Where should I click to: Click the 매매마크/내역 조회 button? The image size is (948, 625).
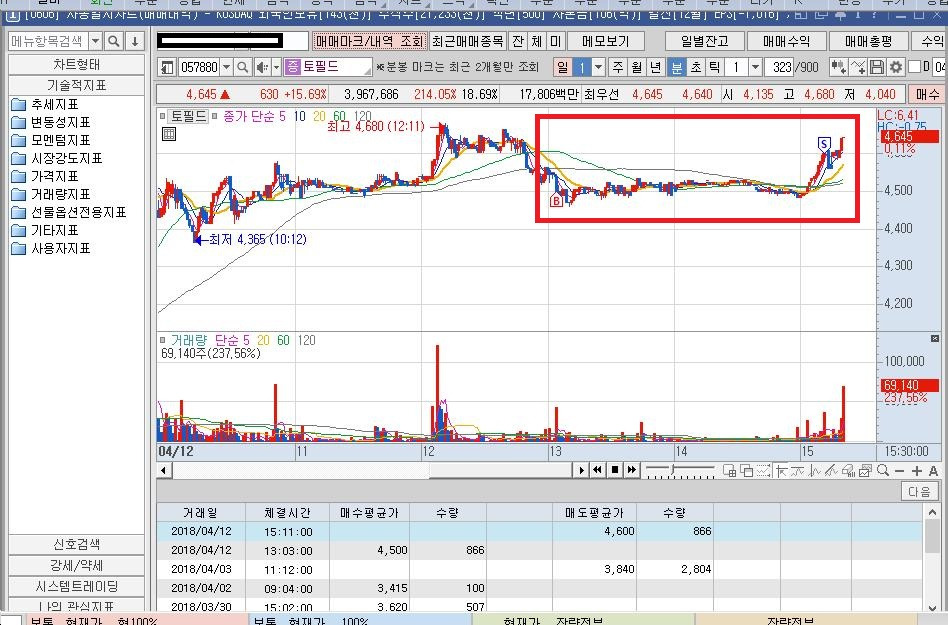tap(369, 41)
